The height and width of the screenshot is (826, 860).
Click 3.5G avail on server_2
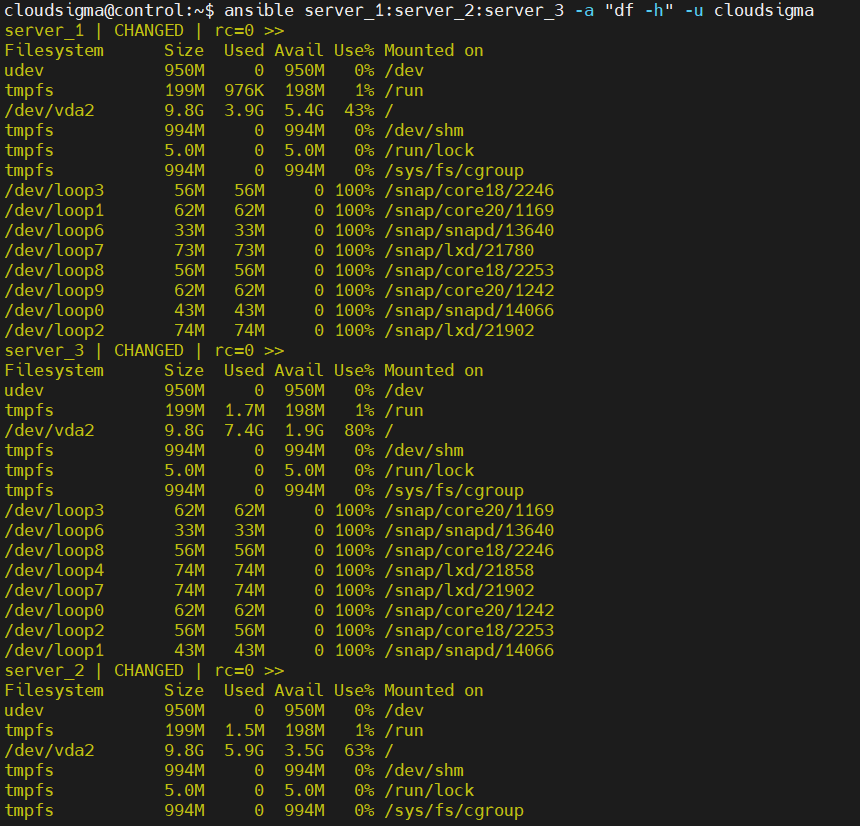(x=304, y=750)
